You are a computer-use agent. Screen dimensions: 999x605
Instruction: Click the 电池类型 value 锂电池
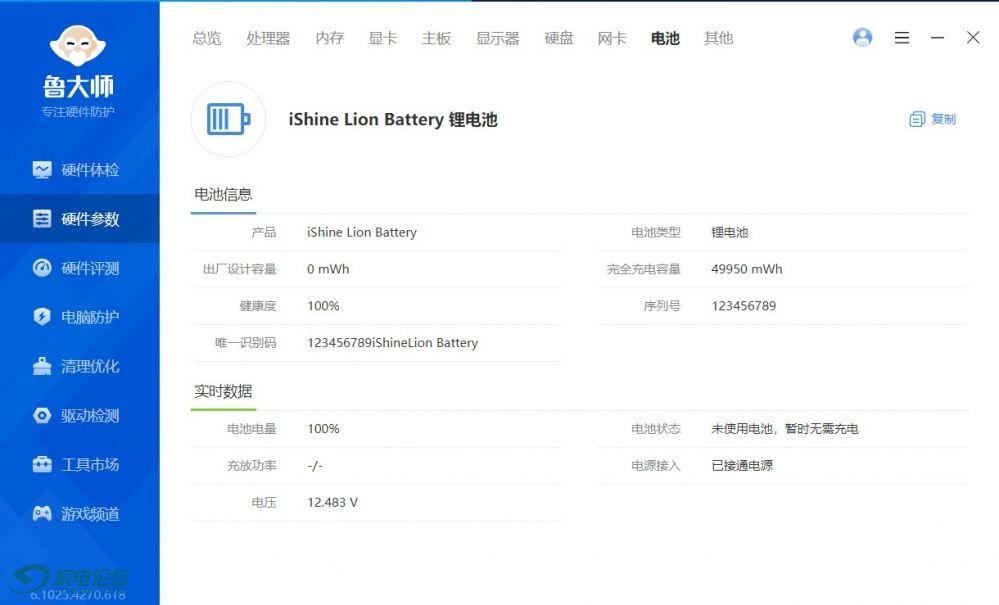click(x=729, y=232)
